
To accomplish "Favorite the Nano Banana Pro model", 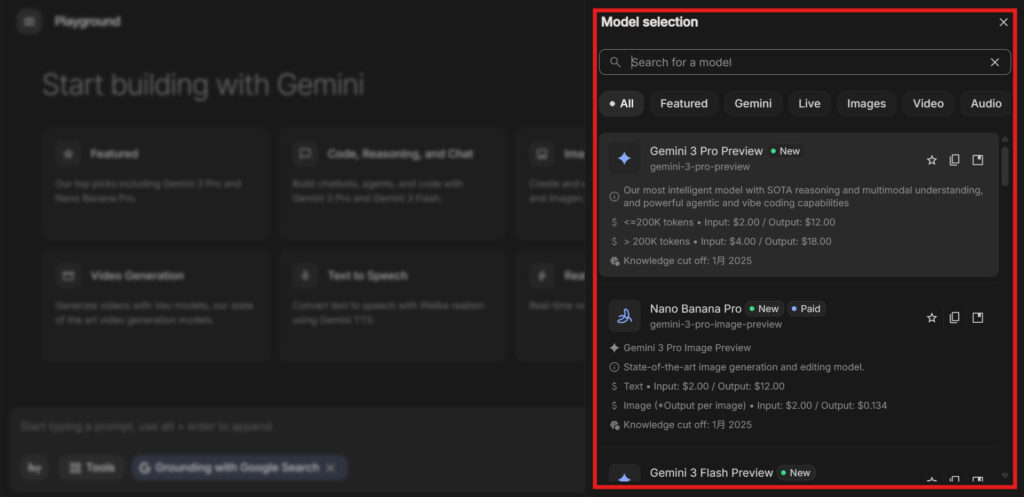I will 932,317.
